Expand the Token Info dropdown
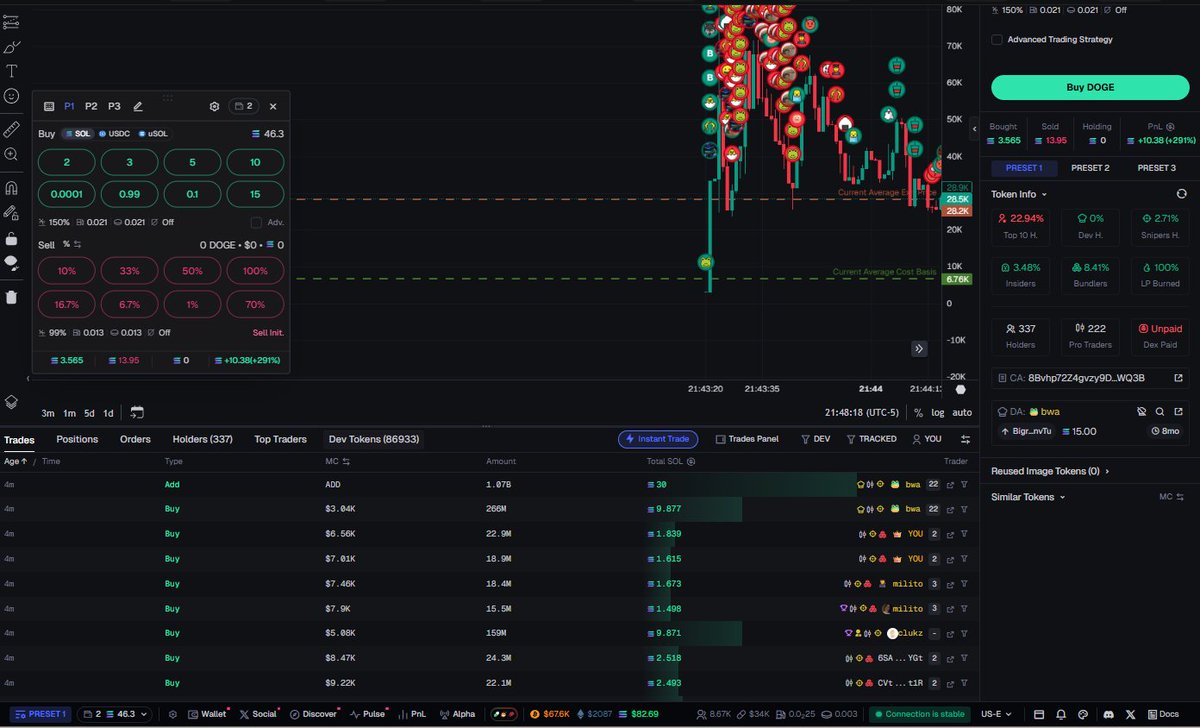 coord(1019,194)
